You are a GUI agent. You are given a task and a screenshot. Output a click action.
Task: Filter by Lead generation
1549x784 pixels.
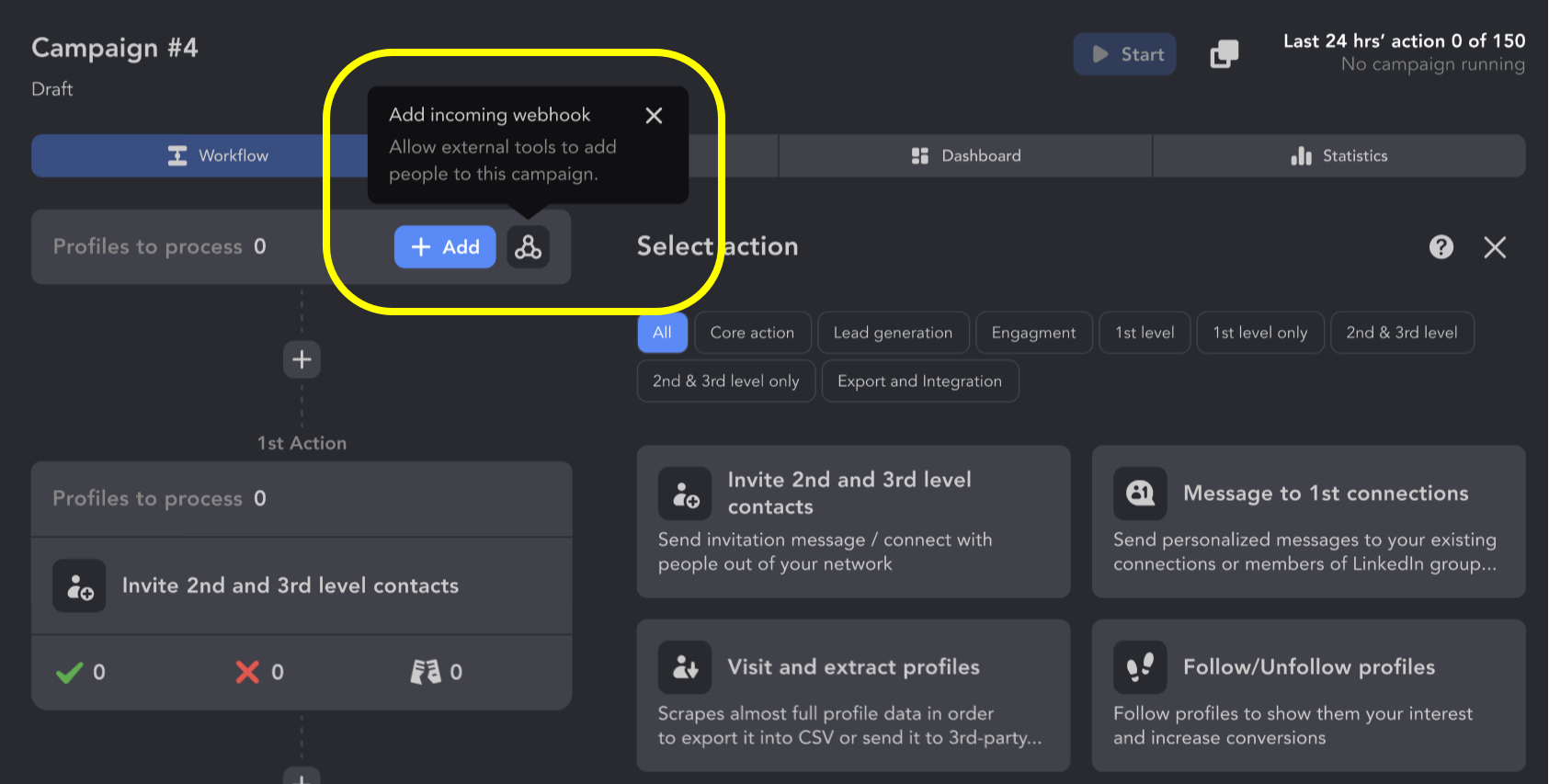coord(893,333)
